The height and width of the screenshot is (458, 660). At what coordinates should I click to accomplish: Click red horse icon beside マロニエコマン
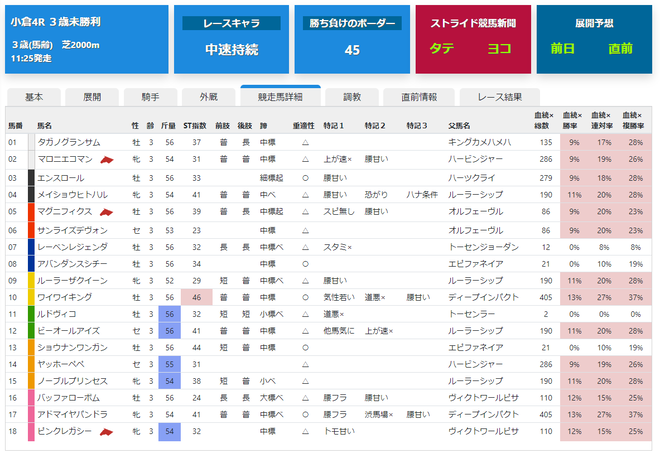coord(106,160)
